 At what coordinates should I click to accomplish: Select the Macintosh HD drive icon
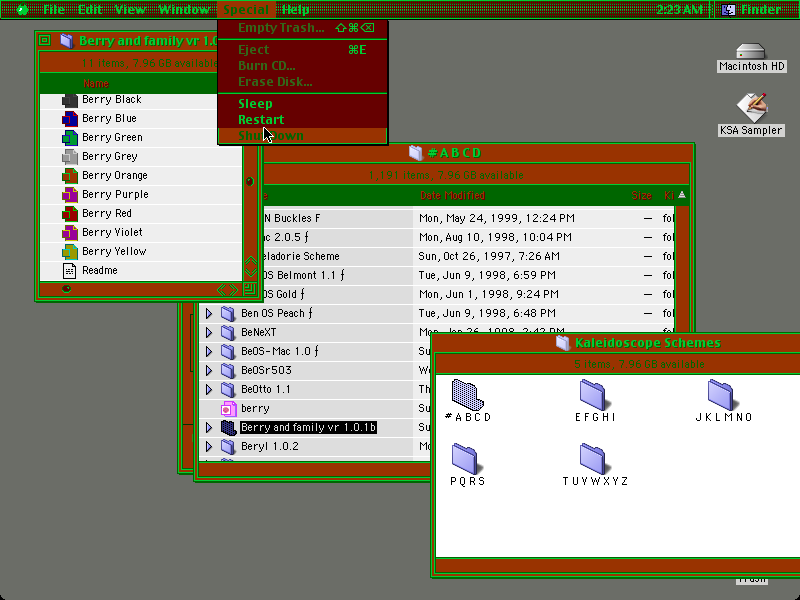(751, 52)
